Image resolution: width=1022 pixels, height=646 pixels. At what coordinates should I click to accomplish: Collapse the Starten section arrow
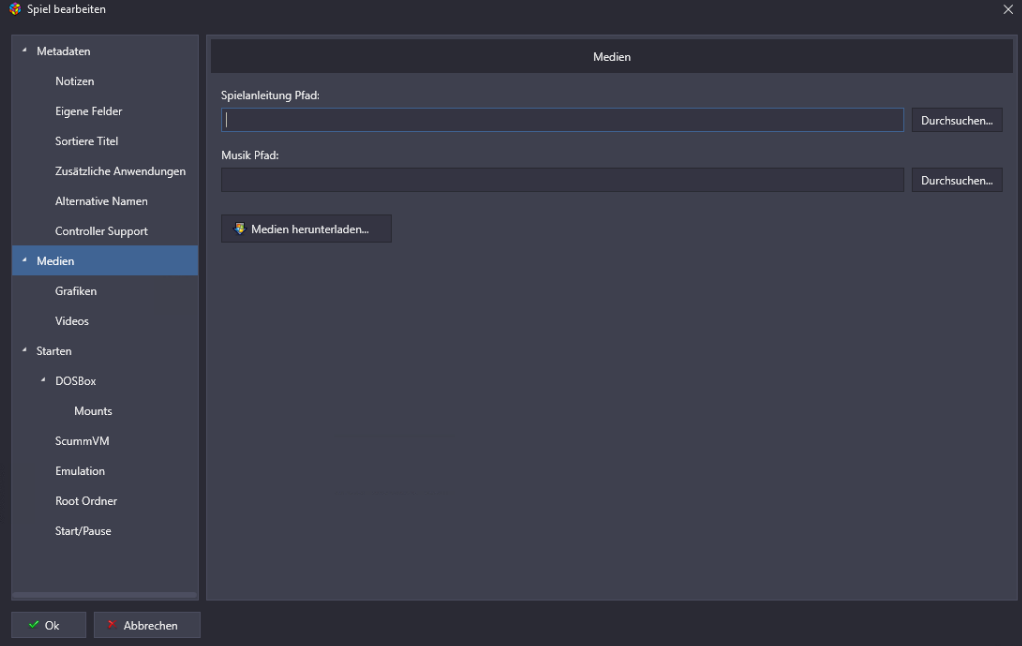click(25, 351)
